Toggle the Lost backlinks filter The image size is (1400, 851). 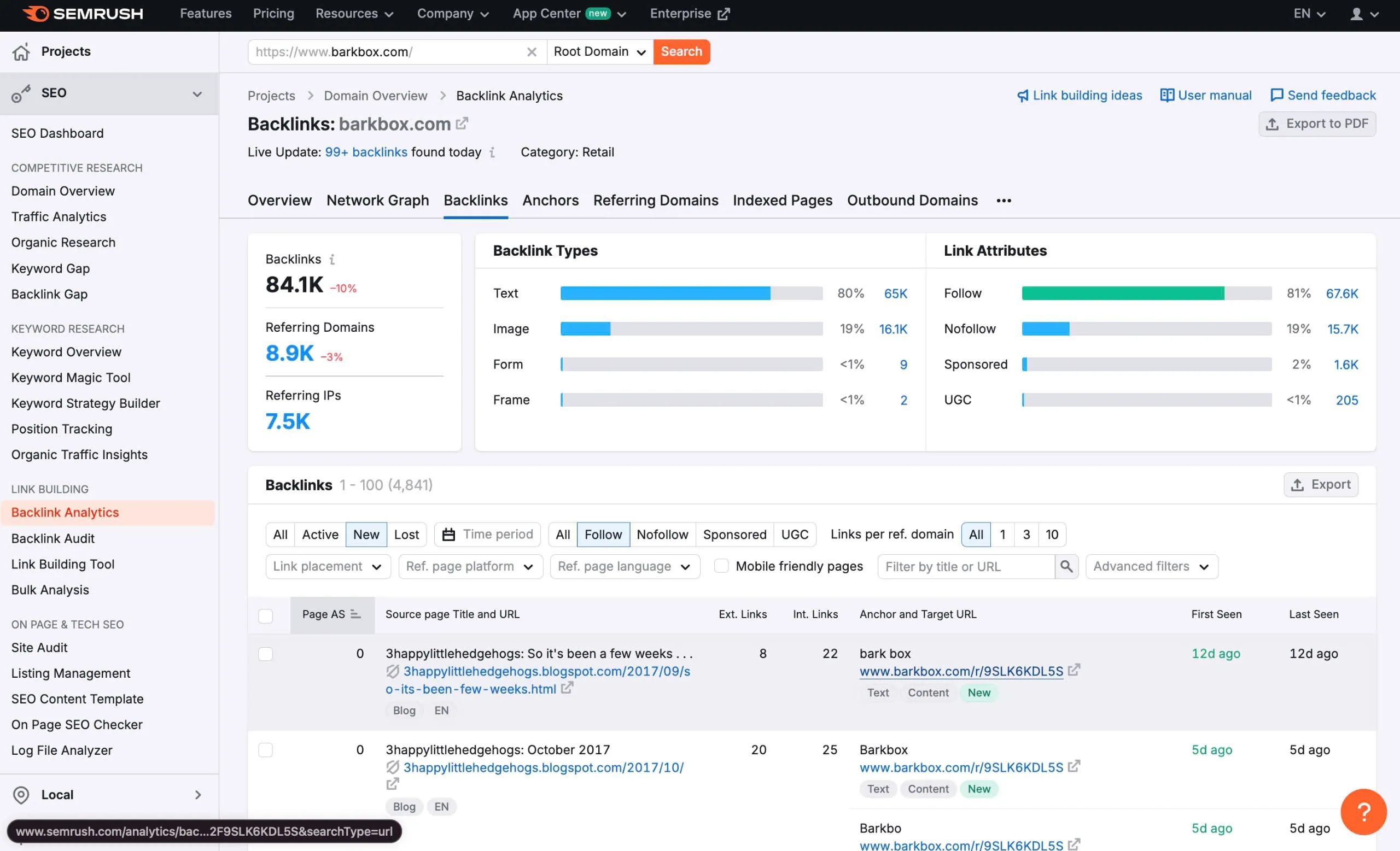click(406, 535)
